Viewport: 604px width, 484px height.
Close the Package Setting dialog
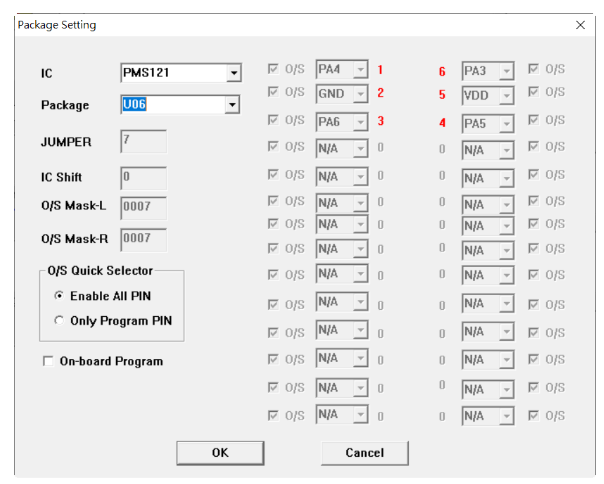(x=581, y=24)
